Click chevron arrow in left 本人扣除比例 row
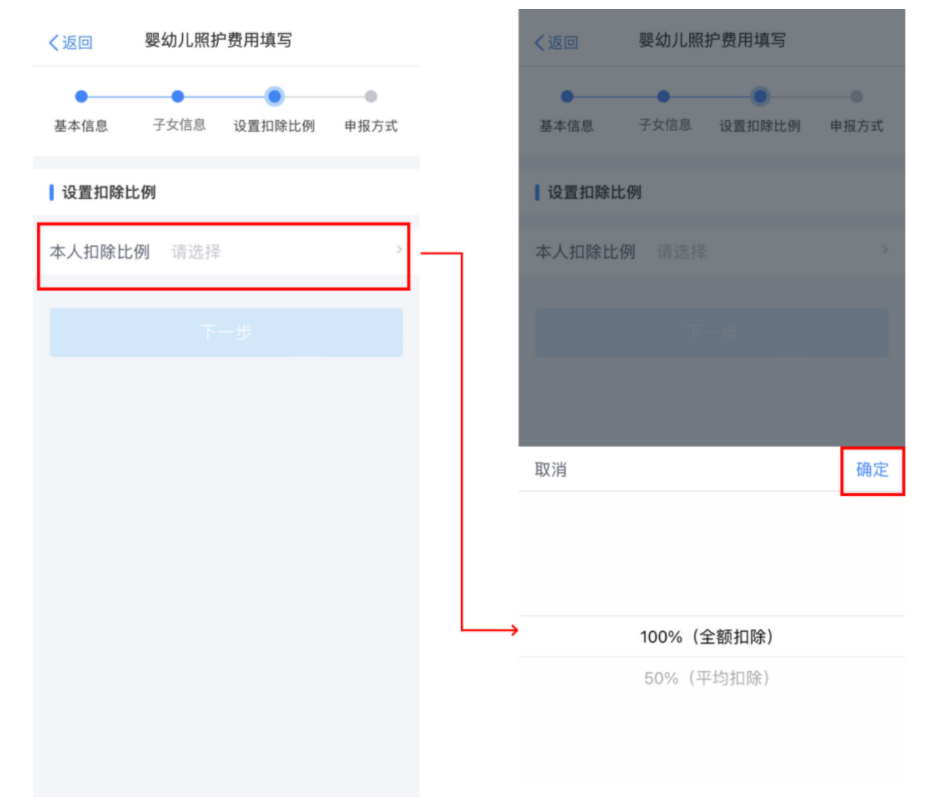Screen dimensions: 928x811 (x=399, y=250)
